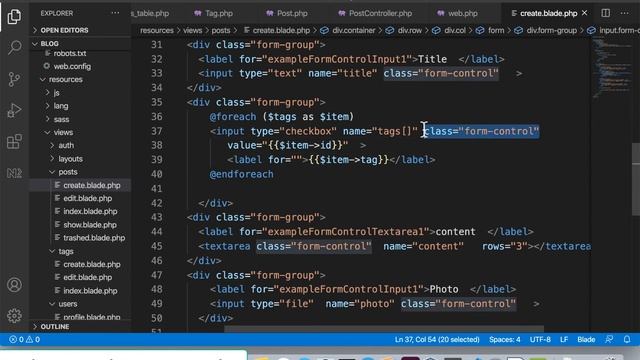
Task: Switch to web.php tab
Action: (457, 13)
